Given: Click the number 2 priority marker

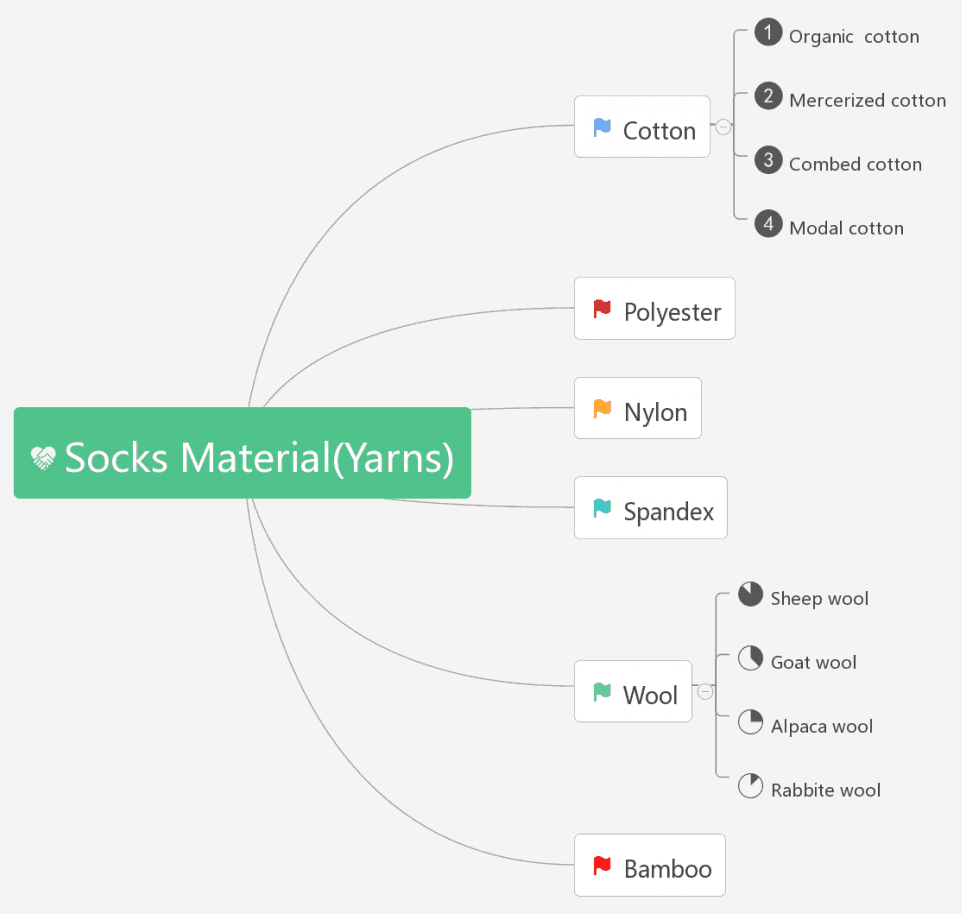Looking at the screenshot, I should [x=768, y=96].
